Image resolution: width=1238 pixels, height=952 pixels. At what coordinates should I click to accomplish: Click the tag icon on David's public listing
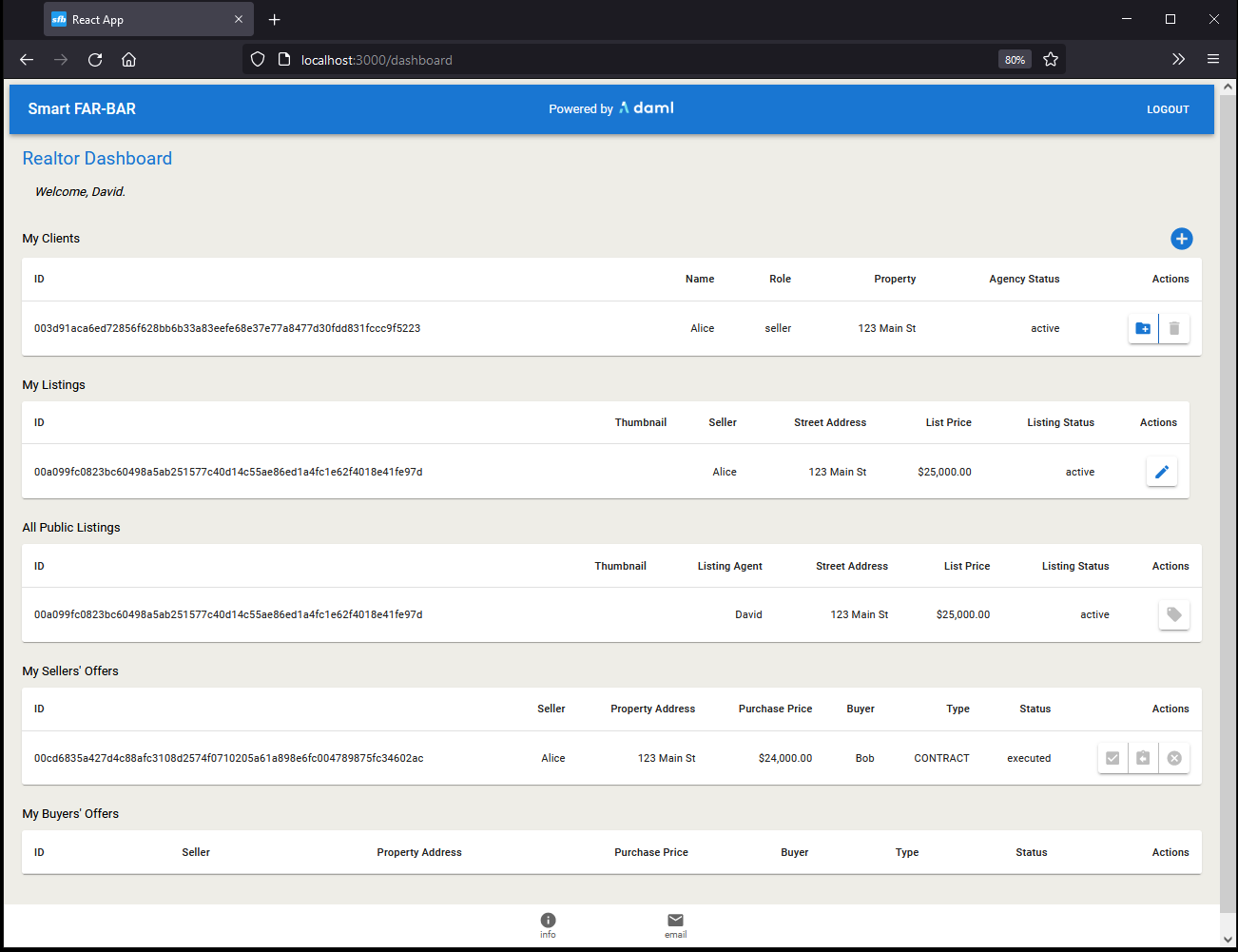[1174, 614]
